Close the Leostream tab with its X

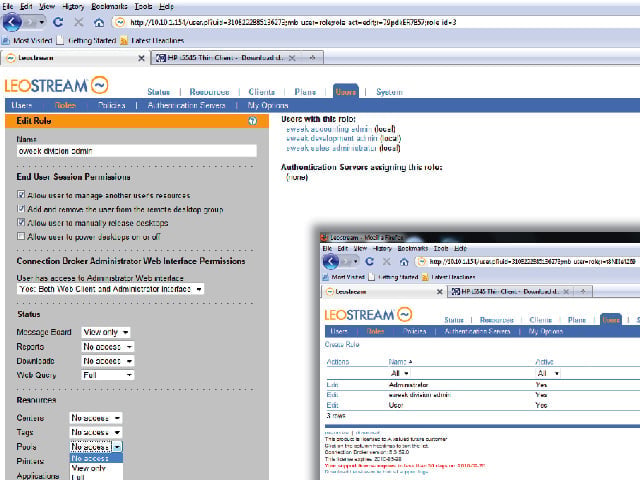pos(141,58)
